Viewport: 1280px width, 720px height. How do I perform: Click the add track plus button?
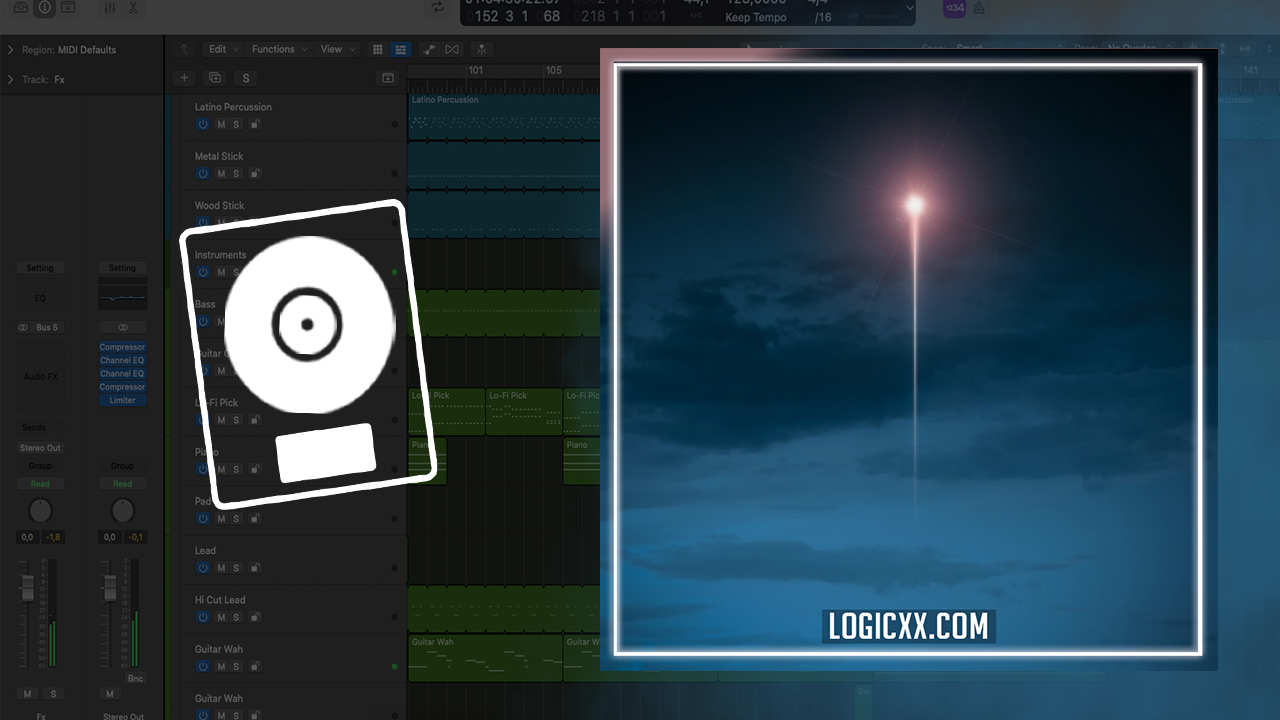tap(183, 78)
